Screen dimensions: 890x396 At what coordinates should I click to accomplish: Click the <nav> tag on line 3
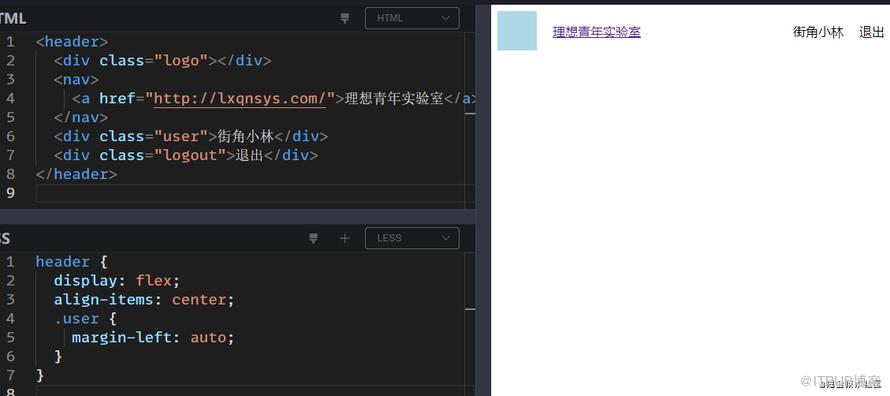tap(77, 79)
